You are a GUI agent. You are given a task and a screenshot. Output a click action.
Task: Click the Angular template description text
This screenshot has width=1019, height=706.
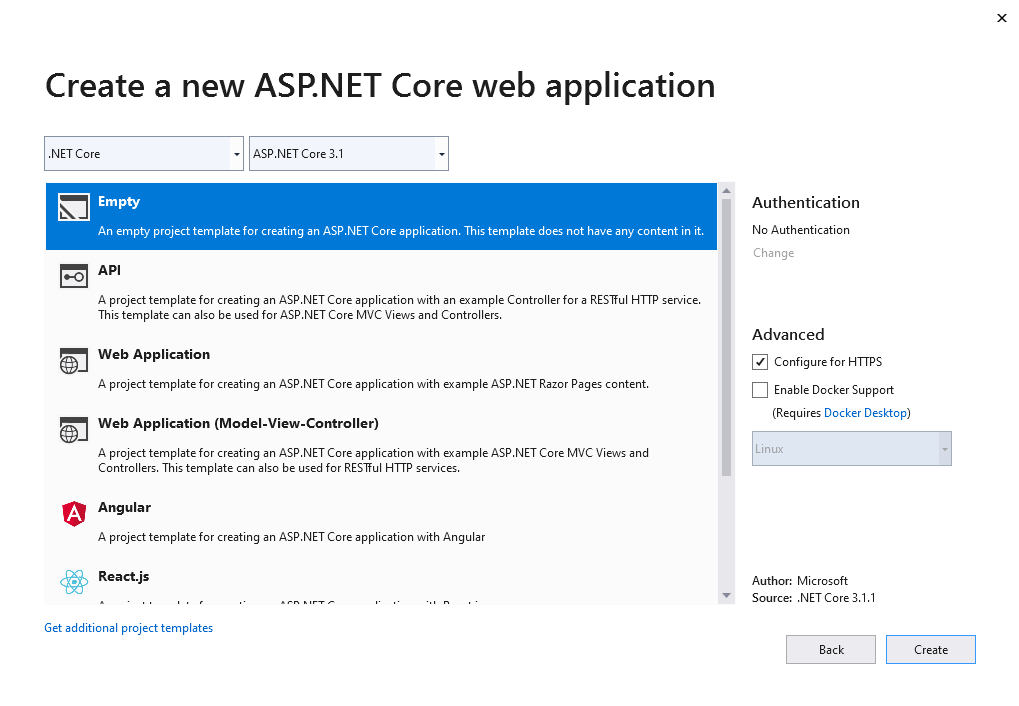tap(292, 538)
